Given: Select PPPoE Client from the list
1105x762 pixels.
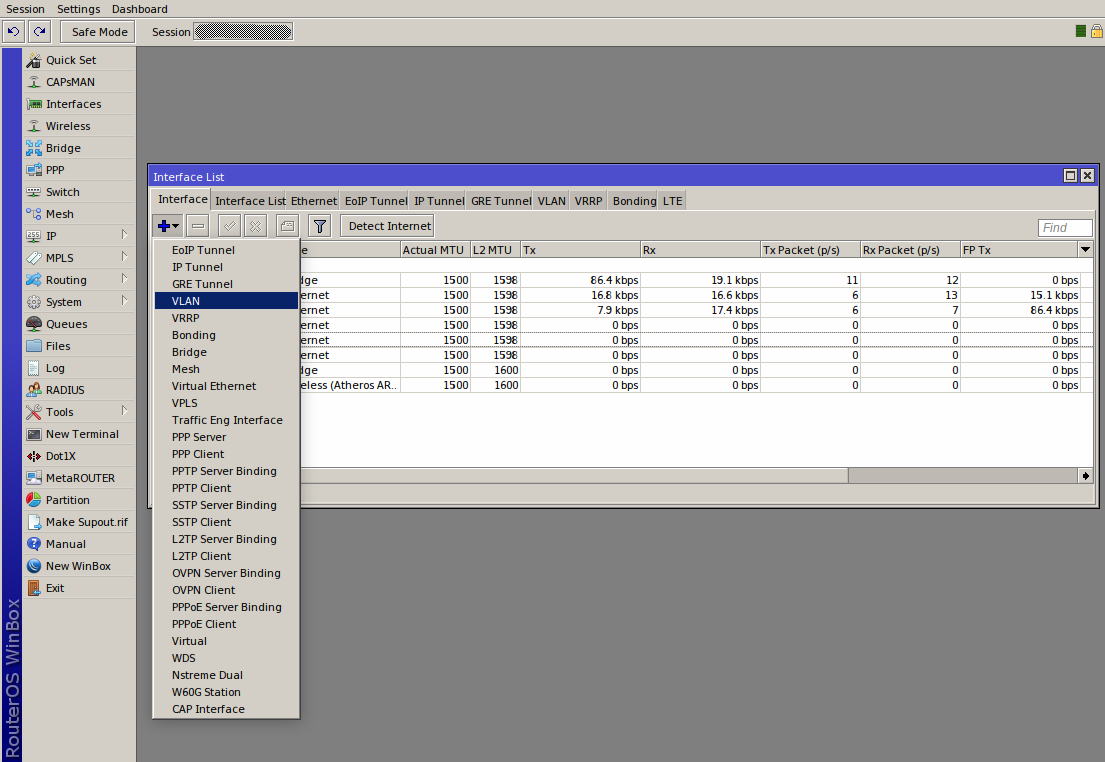Looking at the screenshot, I should [x=204, y=624].
